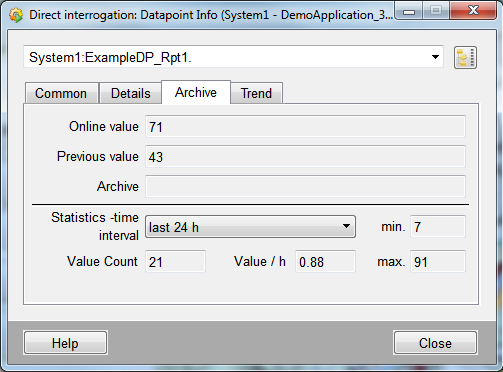Click inside the datapoint name combo box
Viewport: 503px width, 372px height.
[233, 57]
